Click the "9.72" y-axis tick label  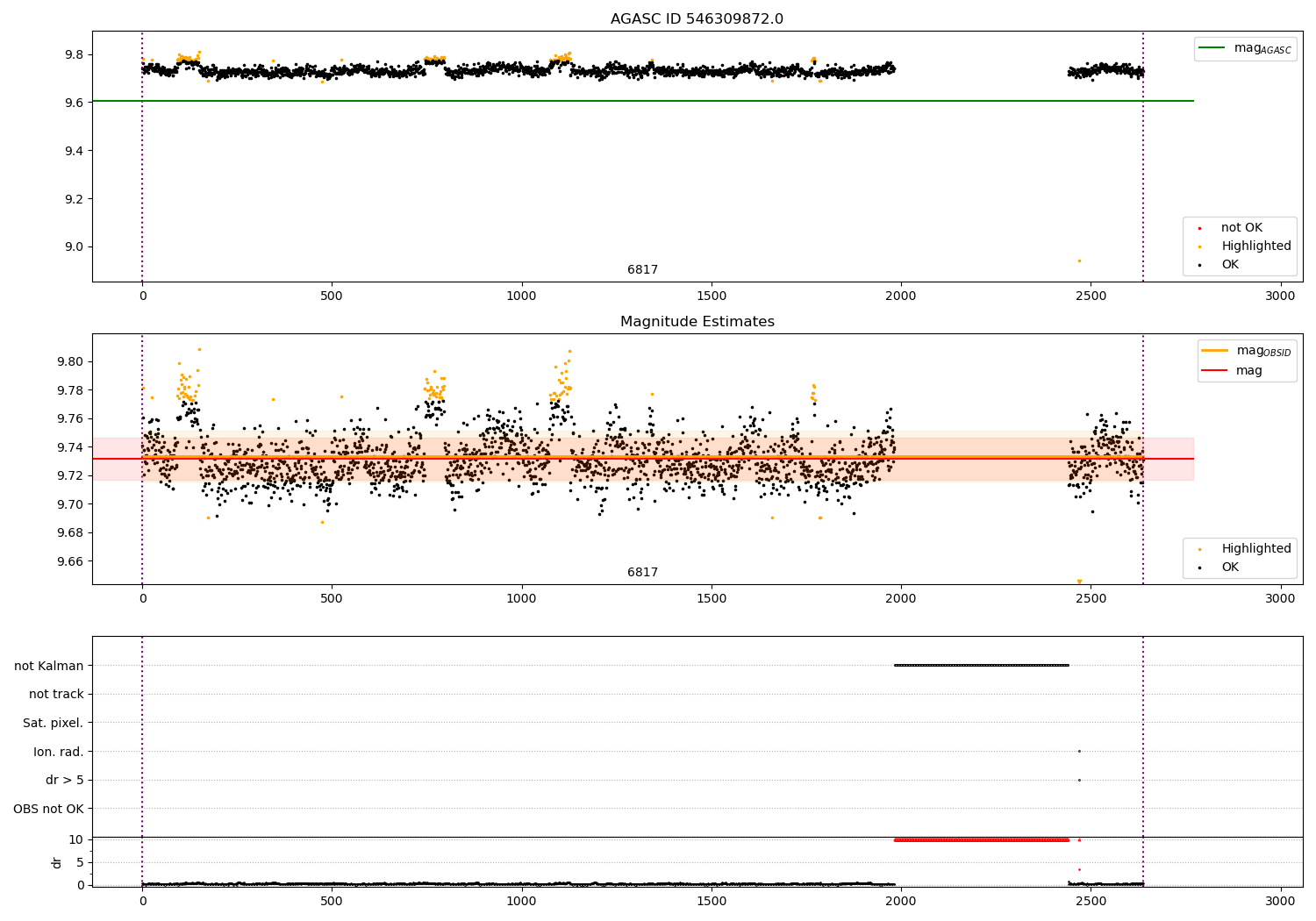pyautogui.click(x=69, y=475)
